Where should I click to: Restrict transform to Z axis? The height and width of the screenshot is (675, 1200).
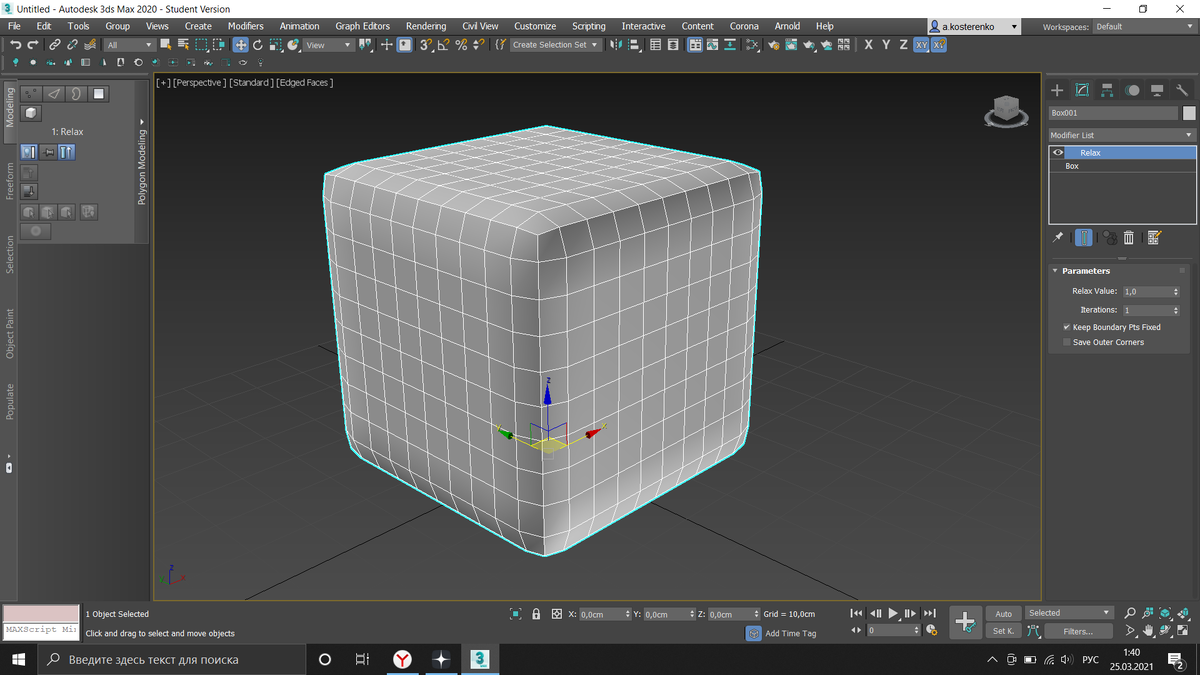click(903, 45)
